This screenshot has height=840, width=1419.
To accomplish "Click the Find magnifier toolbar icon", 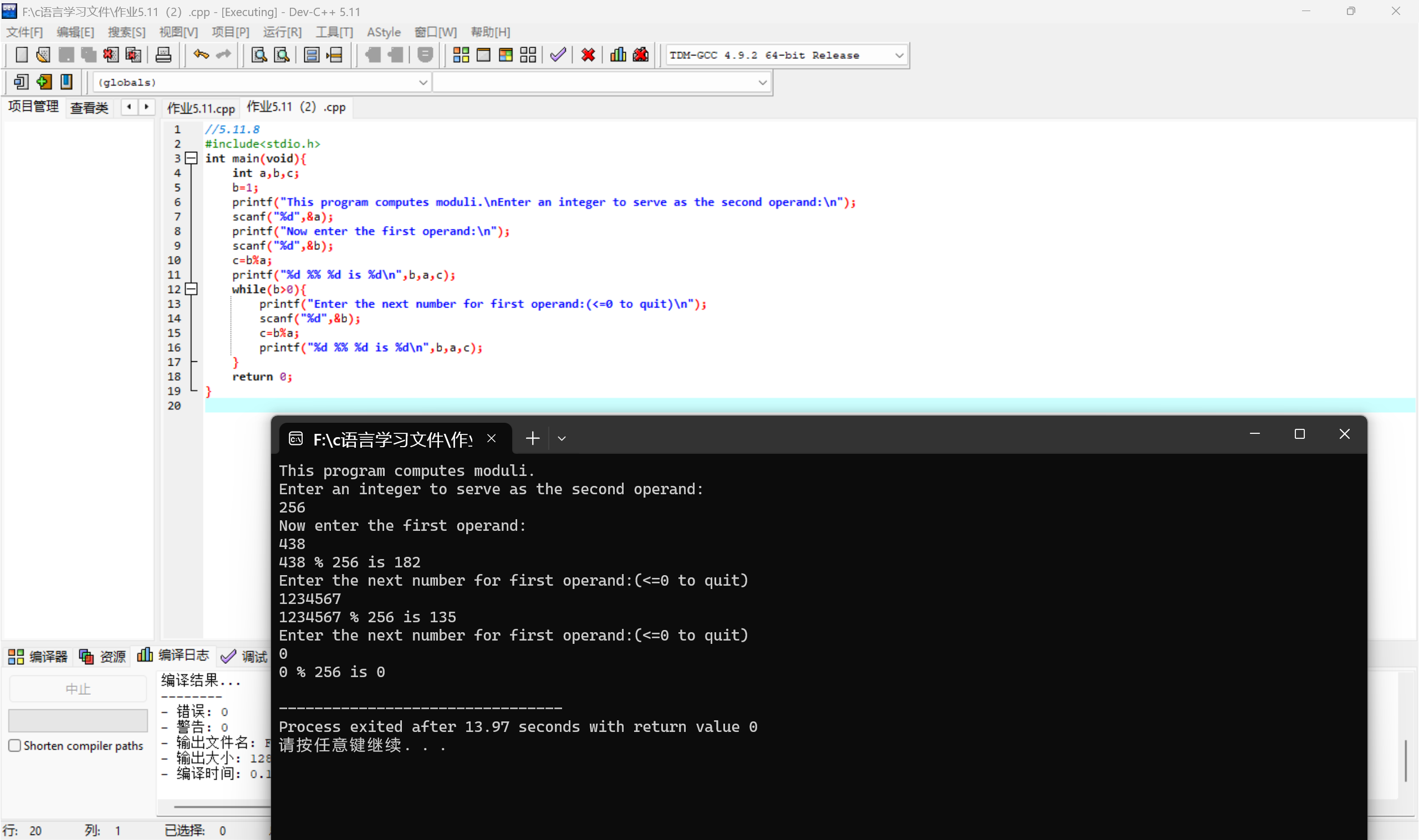I will pos(259,55).
